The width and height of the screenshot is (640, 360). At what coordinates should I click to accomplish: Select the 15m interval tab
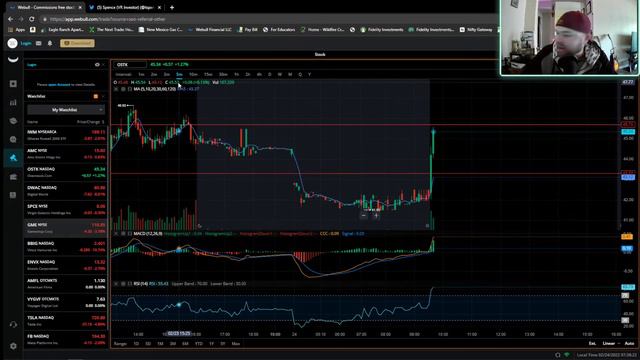[208, 75]
